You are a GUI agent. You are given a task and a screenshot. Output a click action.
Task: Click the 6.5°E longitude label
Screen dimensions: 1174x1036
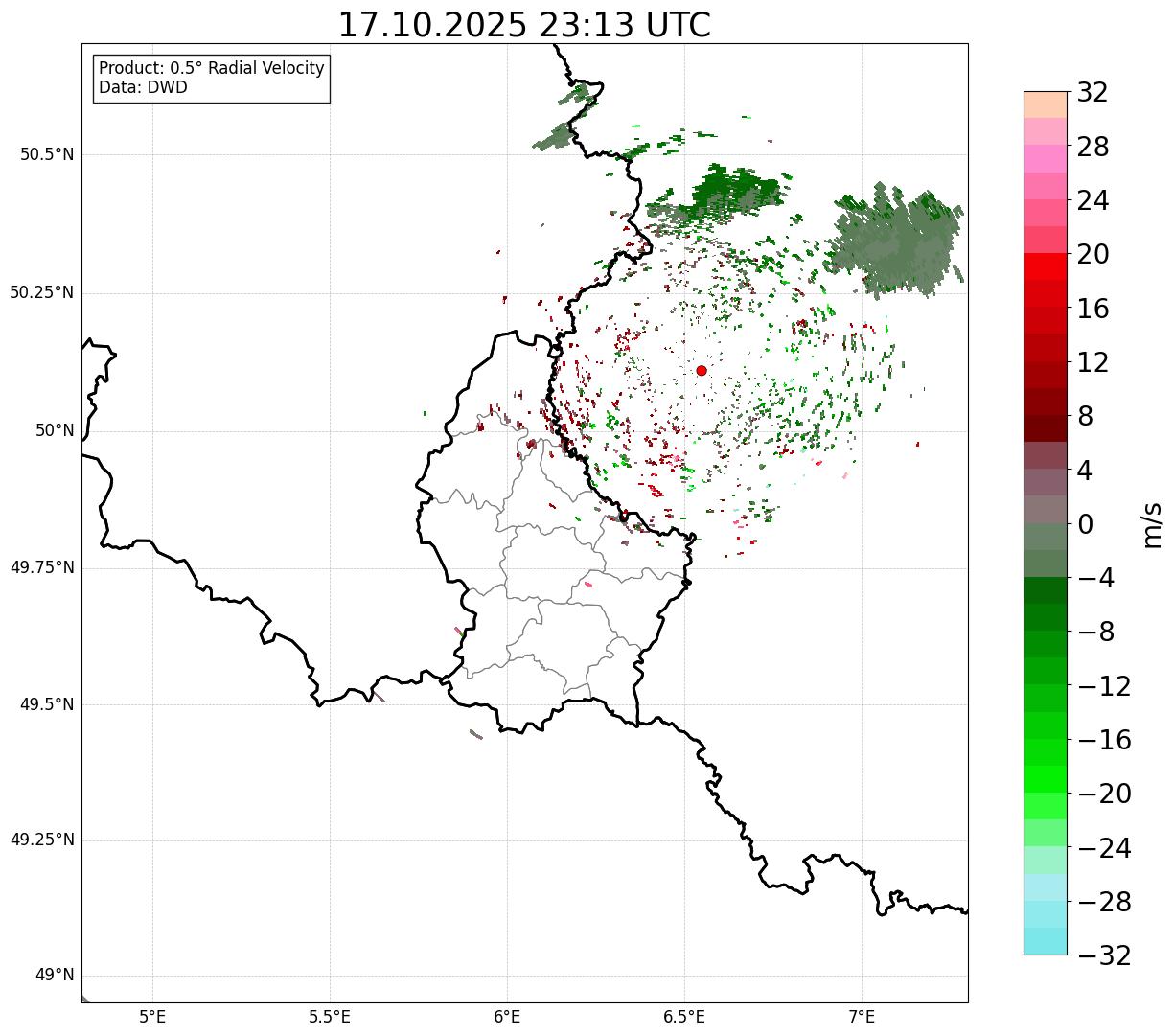click(684, 1017)
